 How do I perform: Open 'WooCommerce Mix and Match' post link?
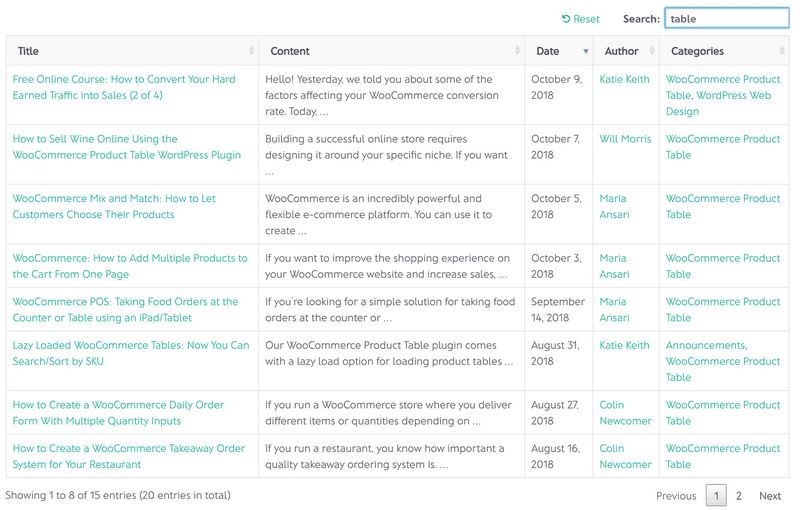pos(114,207)
